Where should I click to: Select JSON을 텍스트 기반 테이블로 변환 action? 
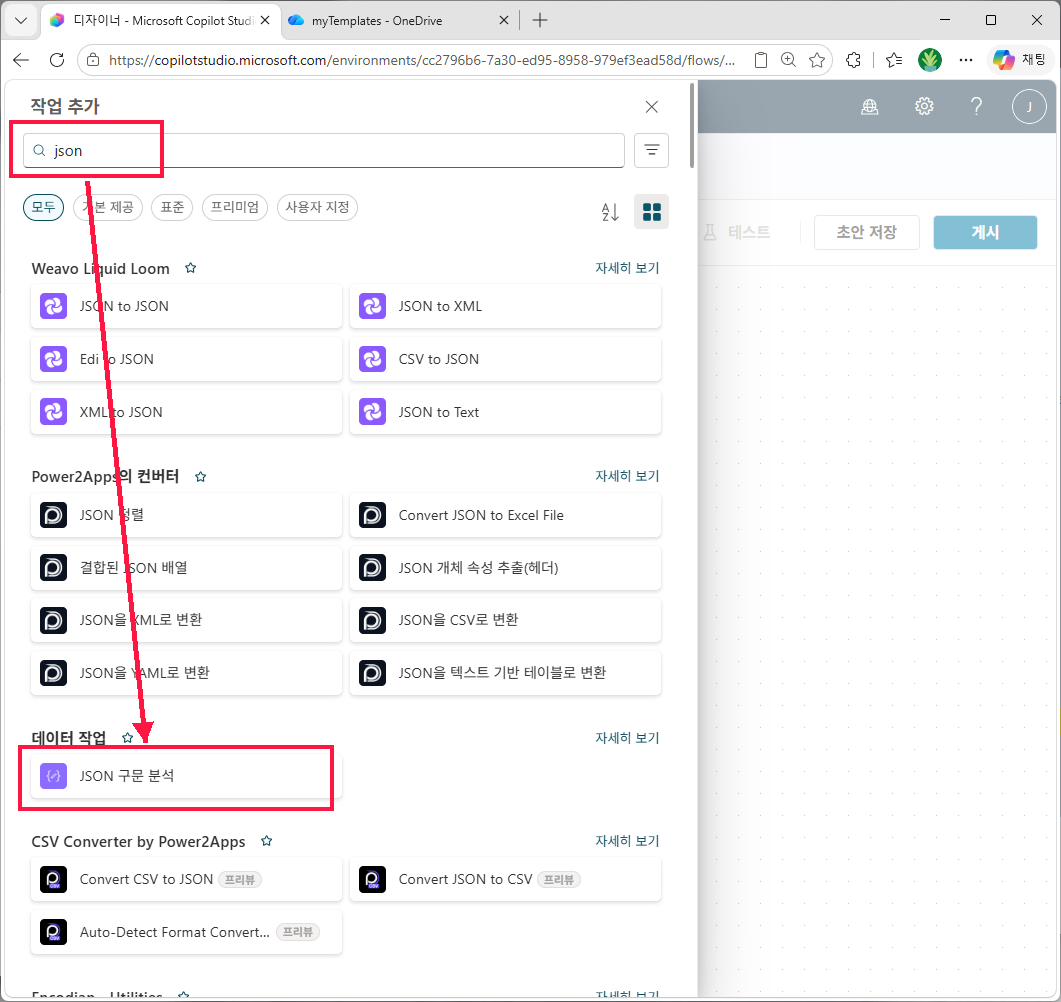pos(505,673)
